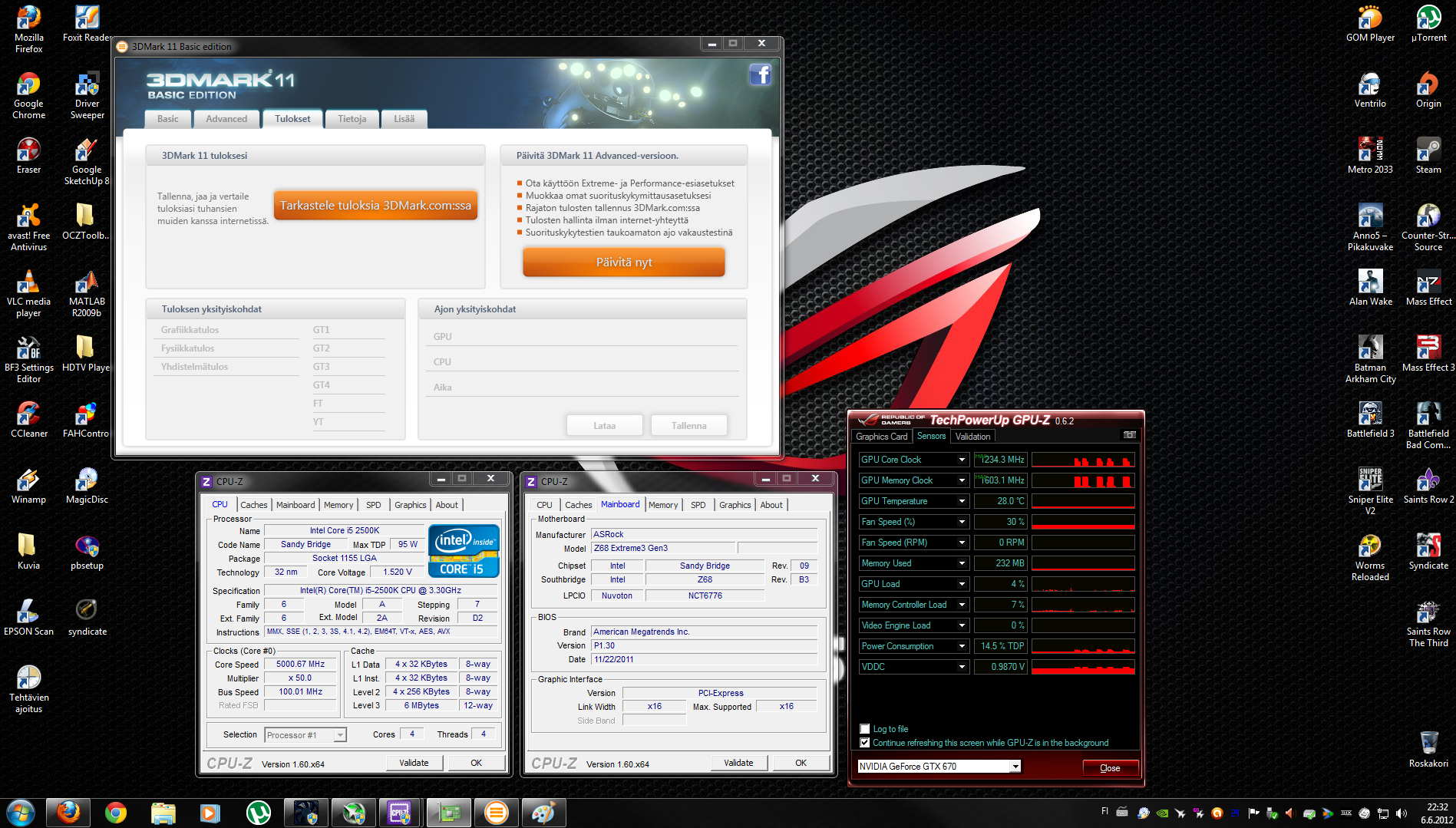The image size is (1456, 828).
Task: Click the Lataa button in 3DMark
Action: [604, 426]
